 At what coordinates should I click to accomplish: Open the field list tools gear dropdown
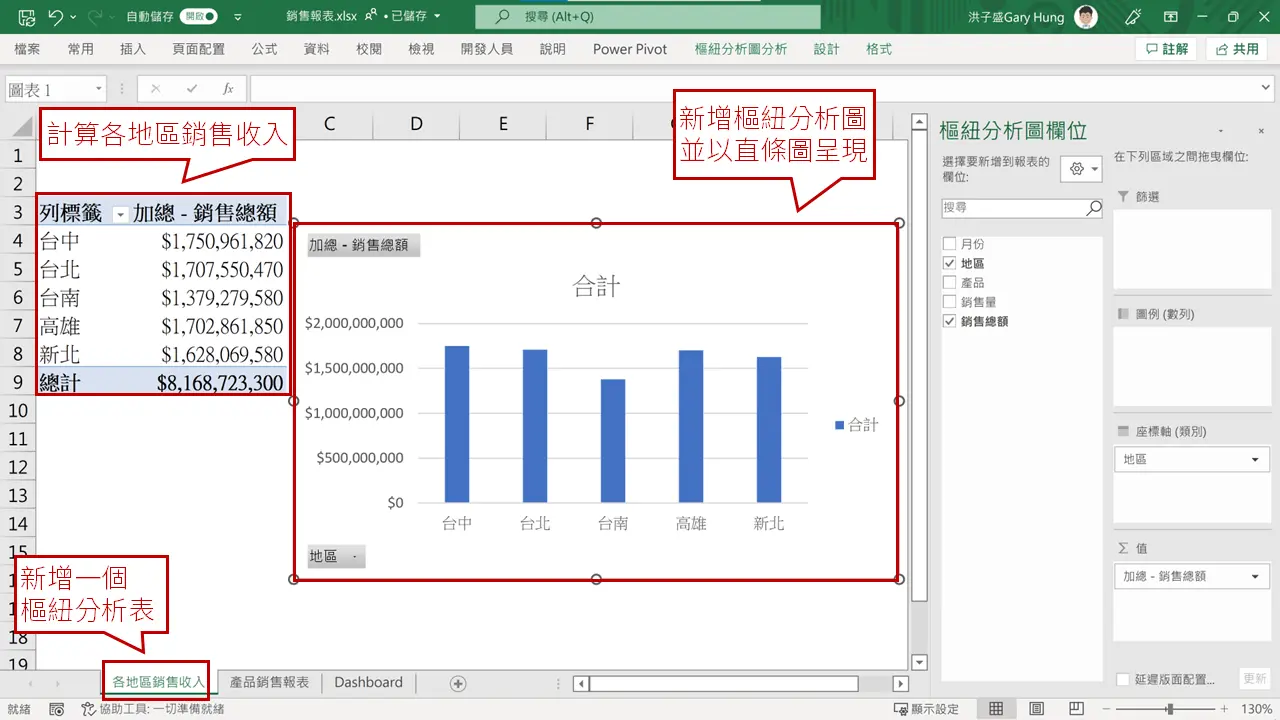click(x=1081, y=169)
